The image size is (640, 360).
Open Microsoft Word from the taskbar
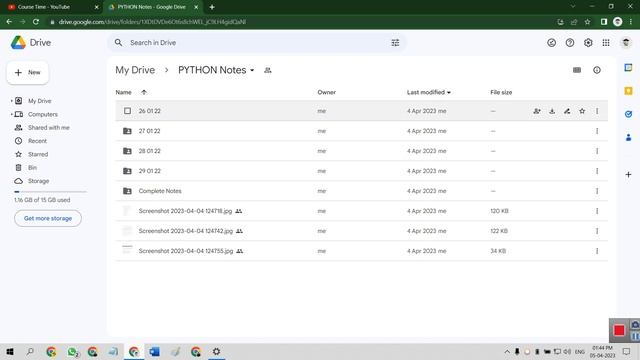(x=155, y=351)
